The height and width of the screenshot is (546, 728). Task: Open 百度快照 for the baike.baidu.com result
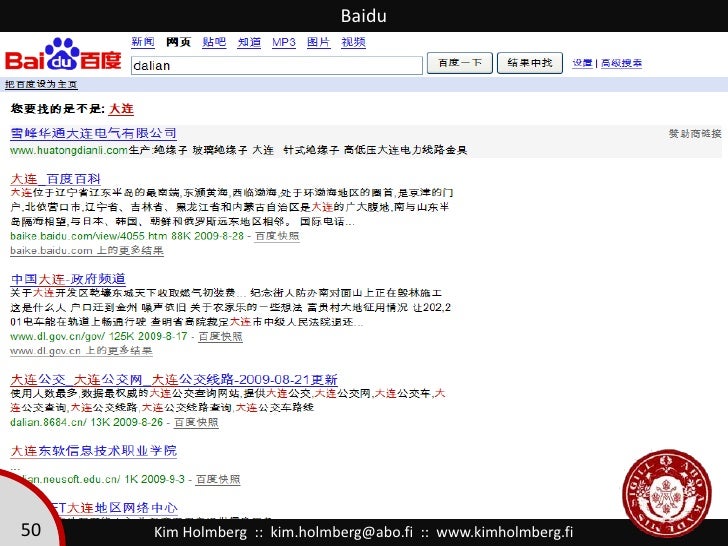click(x=277, y=236)
